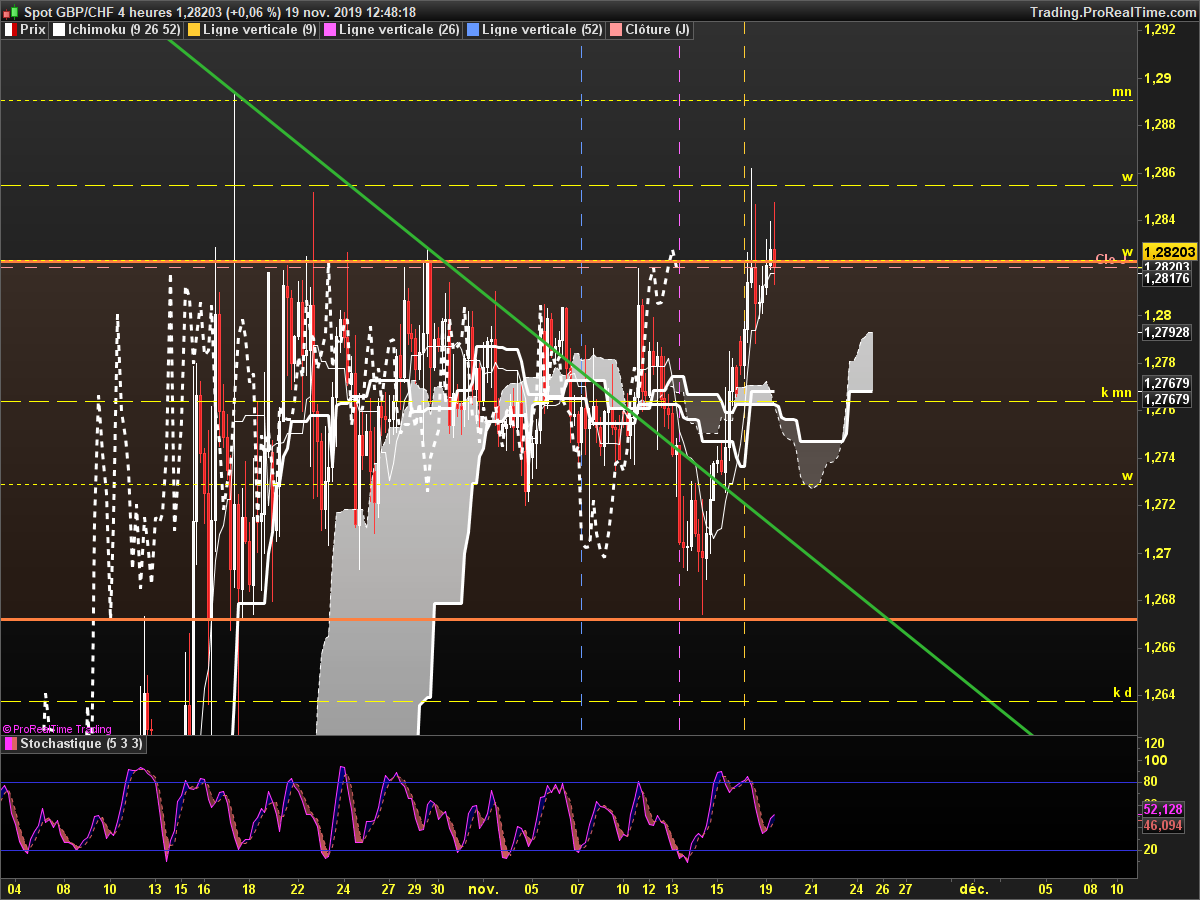
Task: Click the 'déc.' date axis label
Action: coord(973,888)
